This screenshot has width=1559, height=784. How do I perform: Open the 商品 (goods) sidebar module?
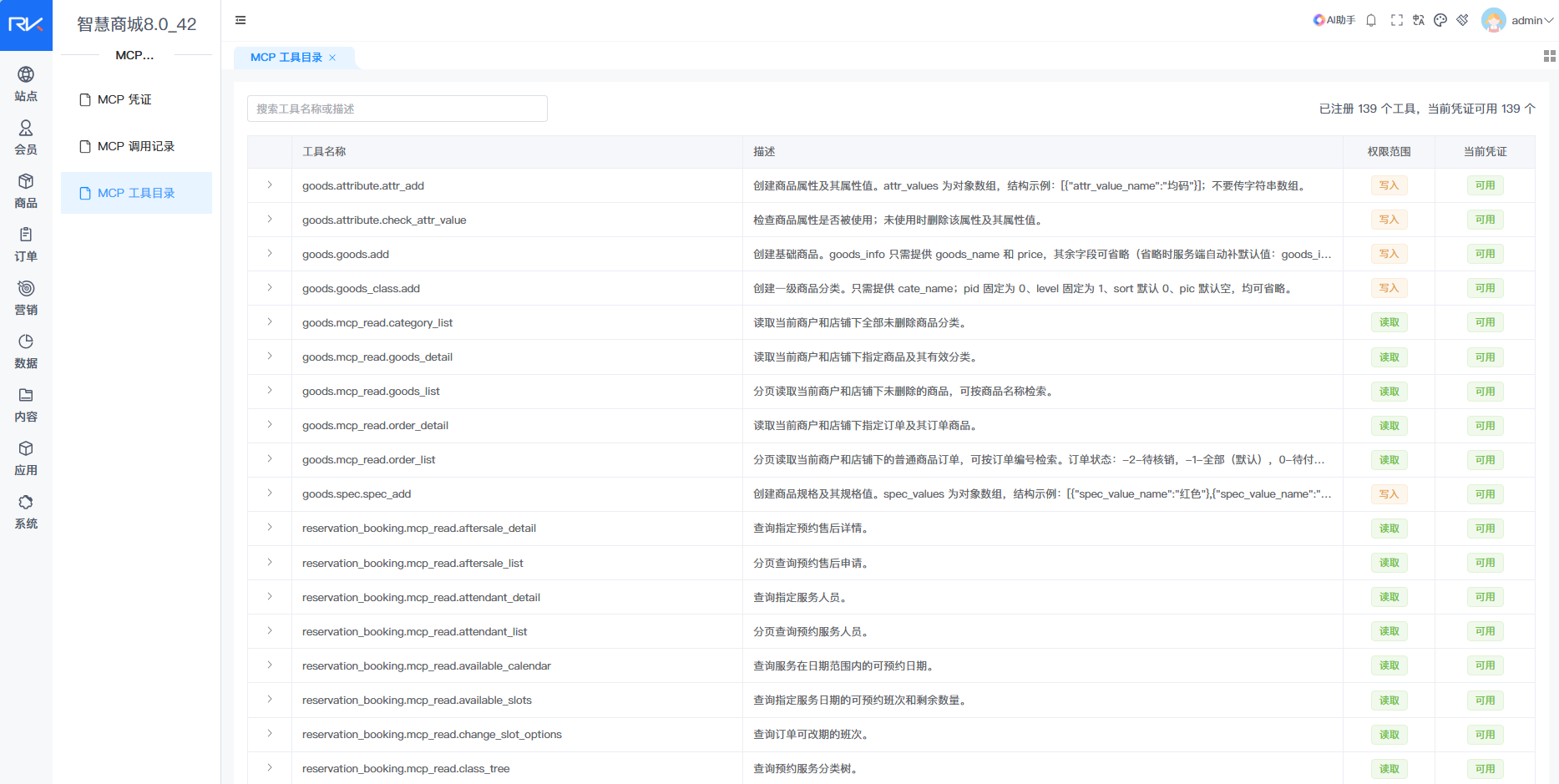point(26,191)
